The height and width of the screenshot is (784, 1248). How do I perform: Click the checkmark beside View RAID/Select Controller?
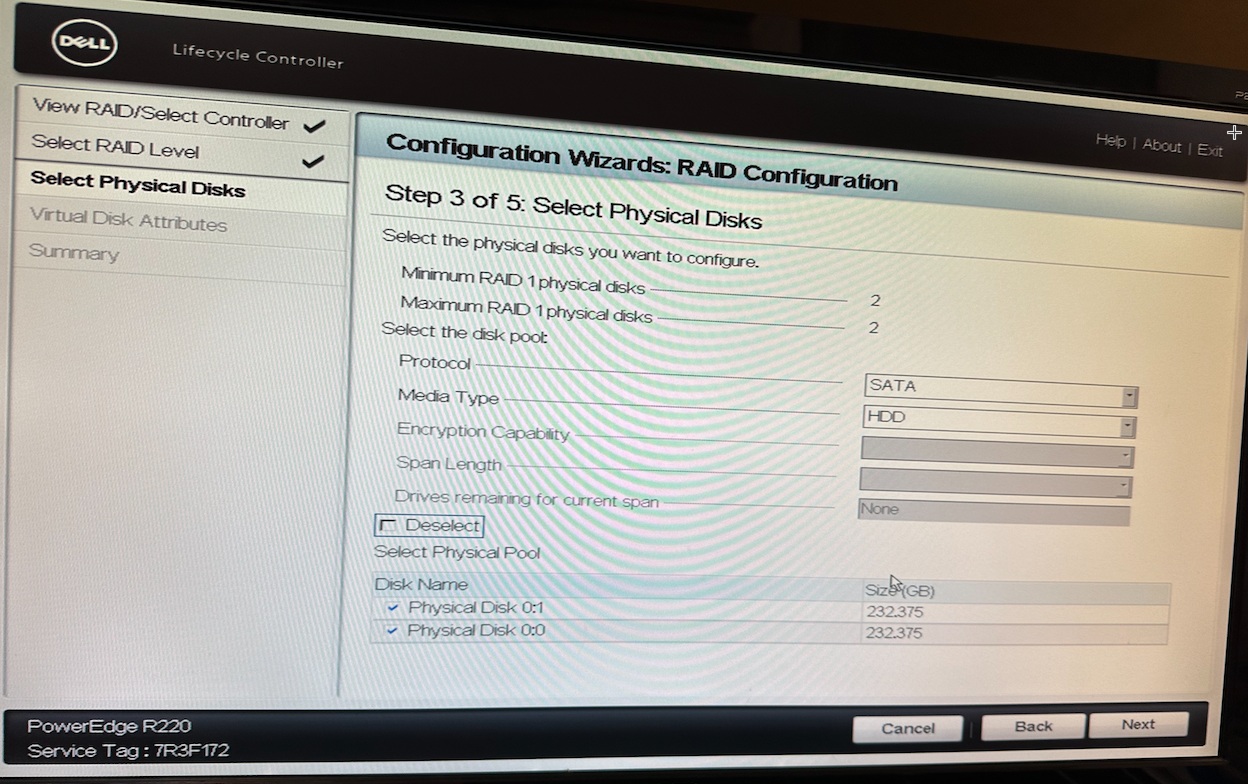315,126
